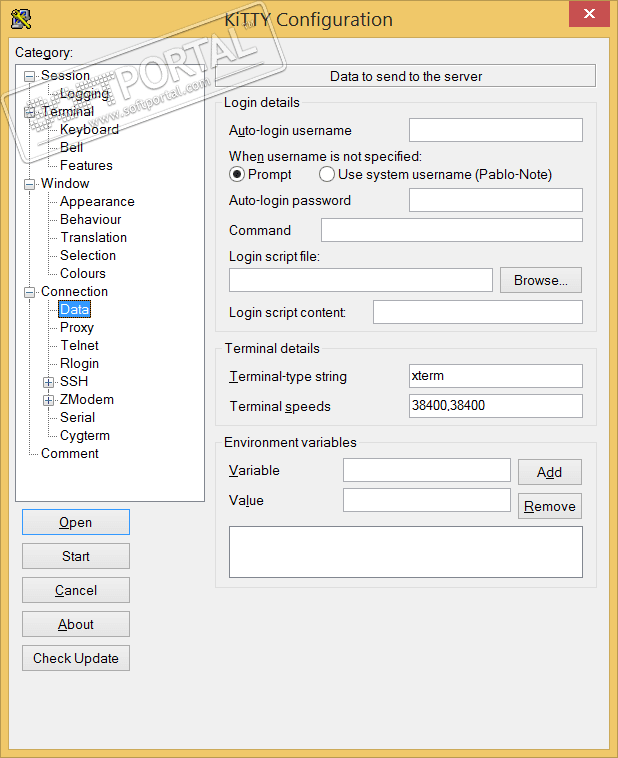Select the Logging category

(x=85, y=93)
